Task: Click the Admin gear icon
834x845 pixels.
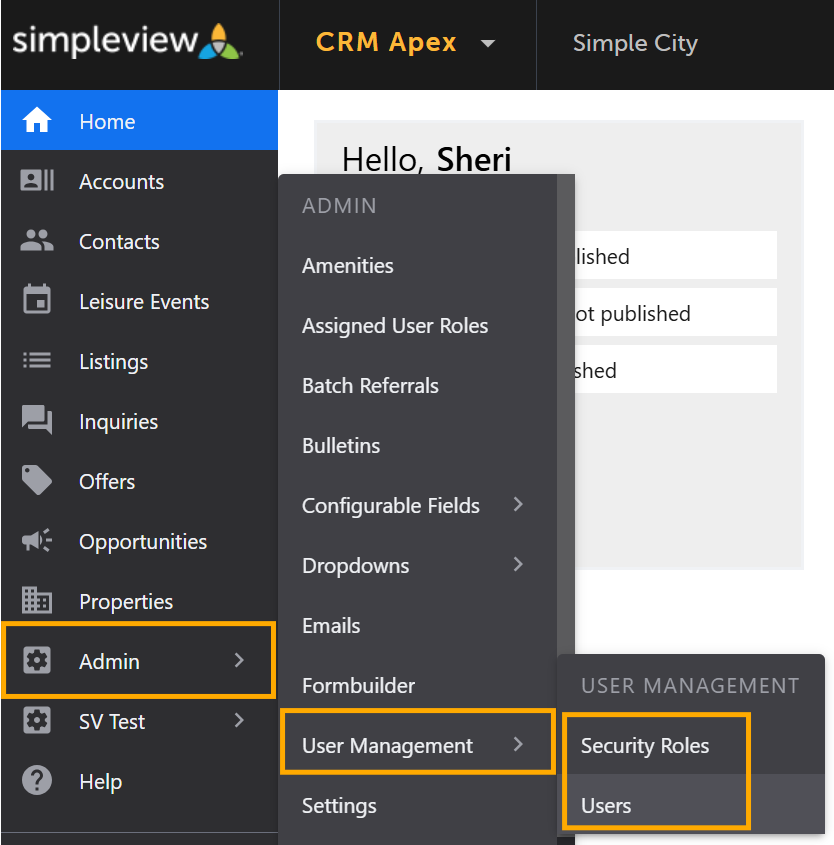Action: (x=37, y=660)
